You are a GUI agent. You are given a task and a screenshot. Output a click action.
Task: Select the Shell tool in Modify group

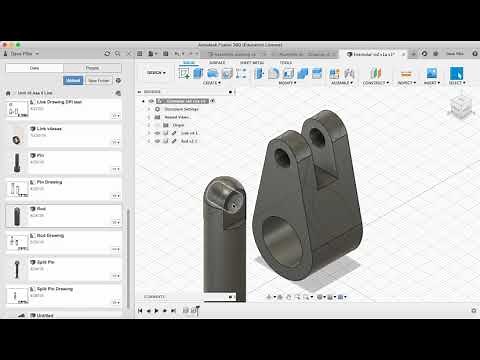(x=288, y=73)
